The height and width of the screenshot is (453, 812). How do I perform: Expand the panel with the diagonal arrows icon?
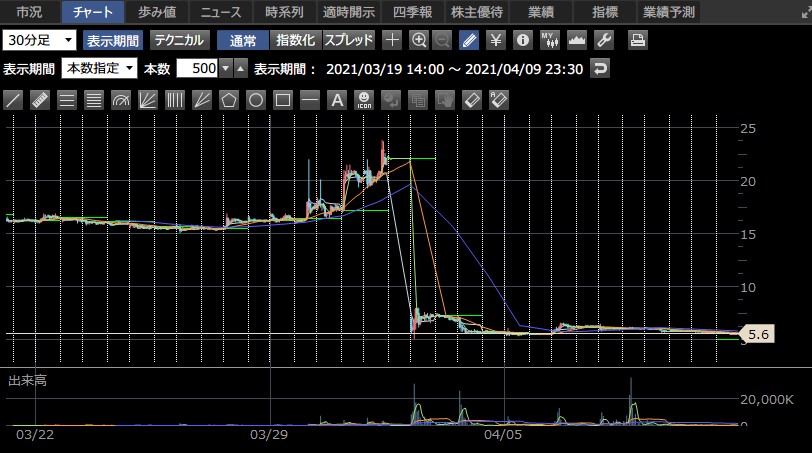click(806, 13)
